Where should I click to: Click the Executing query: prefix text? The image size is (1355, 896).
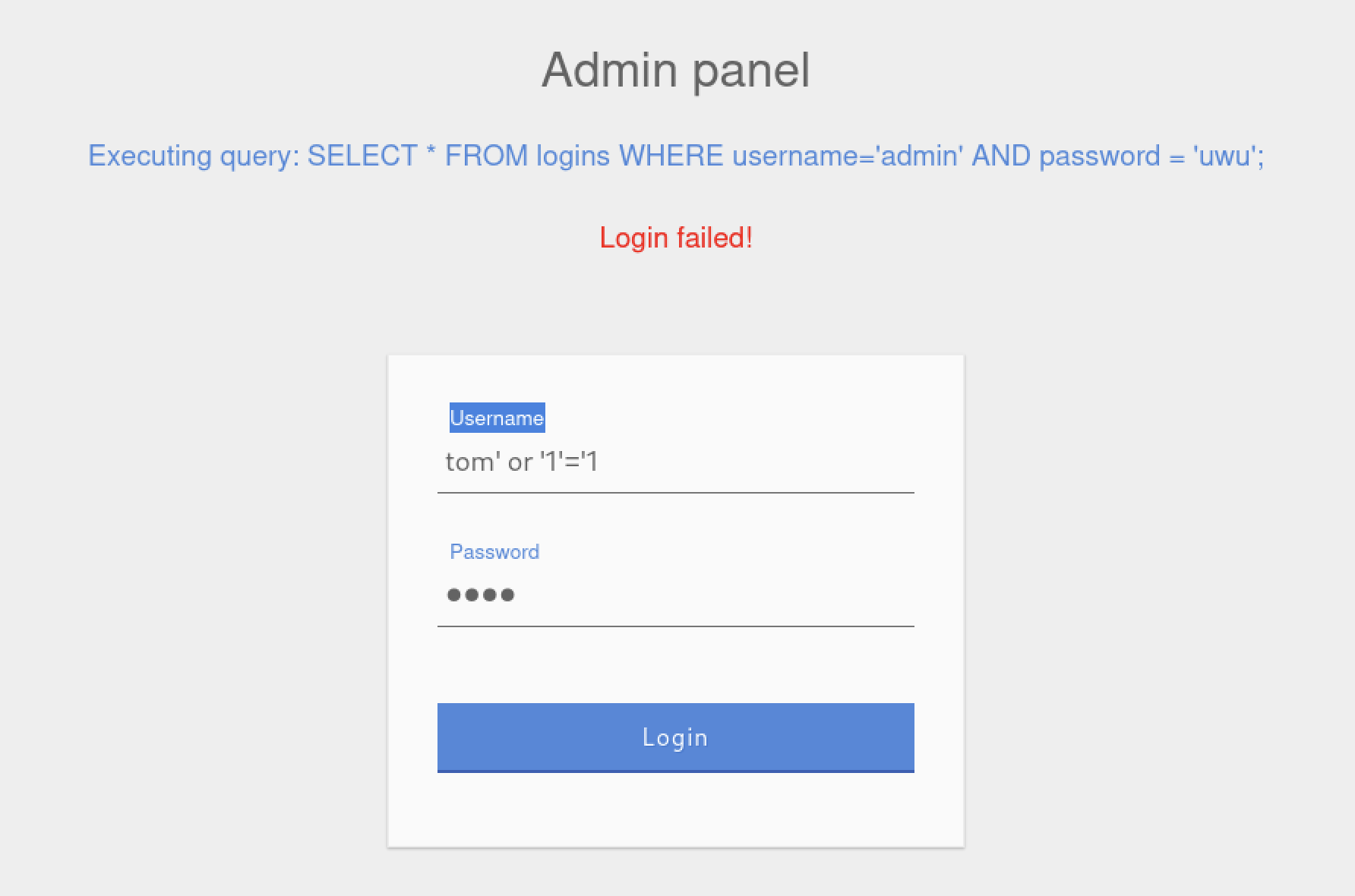(x=194, y=156)
